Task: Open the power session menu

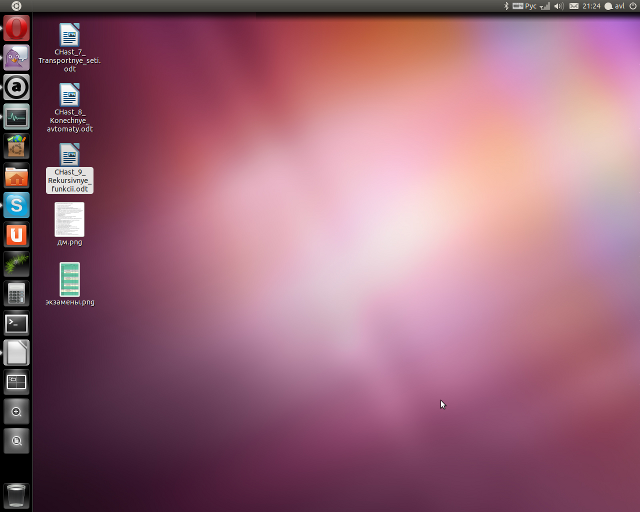Action: [631, 6]
